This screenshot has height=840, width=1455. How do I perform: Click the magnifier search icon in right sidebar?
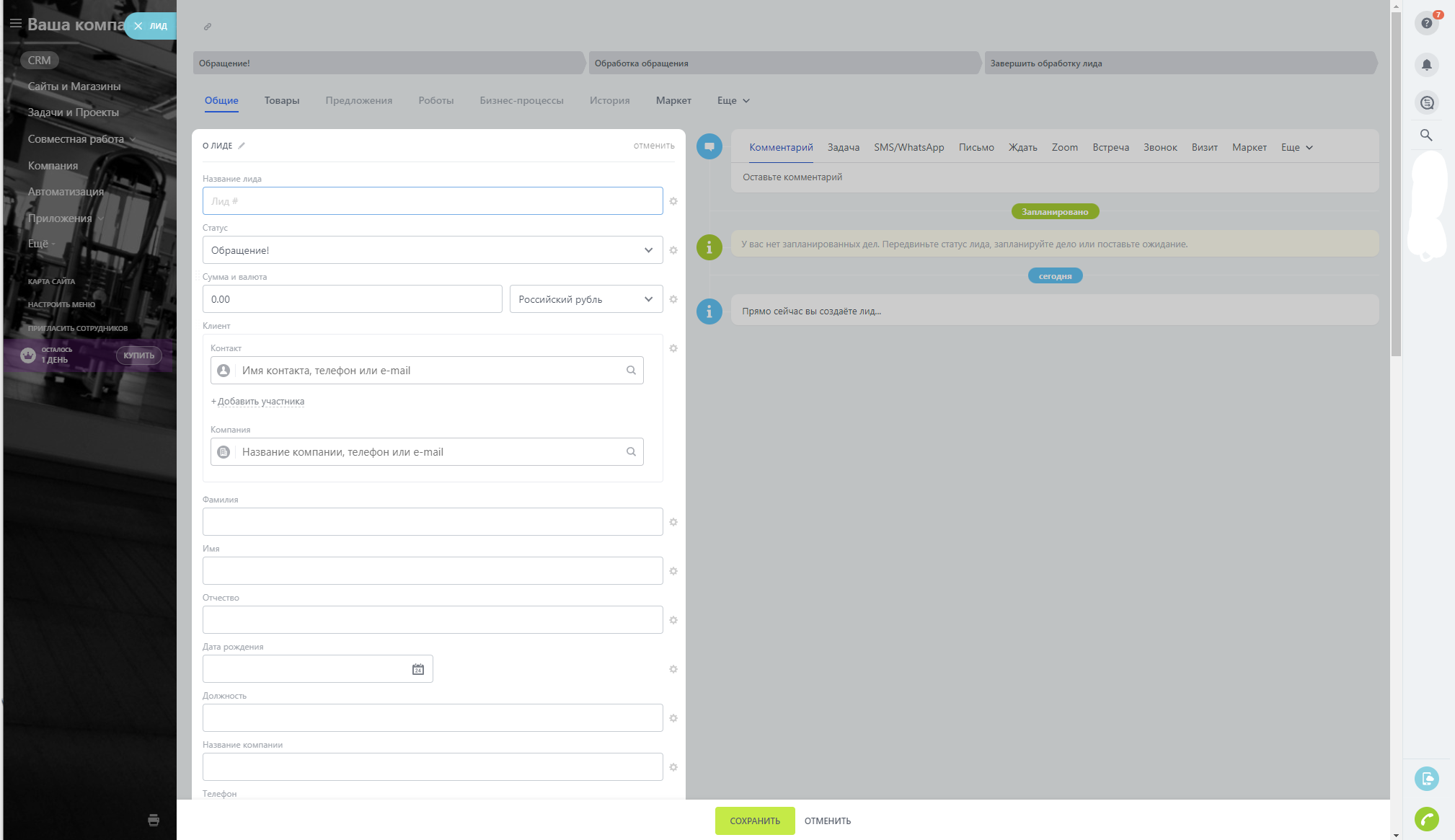pyautogui.click(x=1426, y=135)
